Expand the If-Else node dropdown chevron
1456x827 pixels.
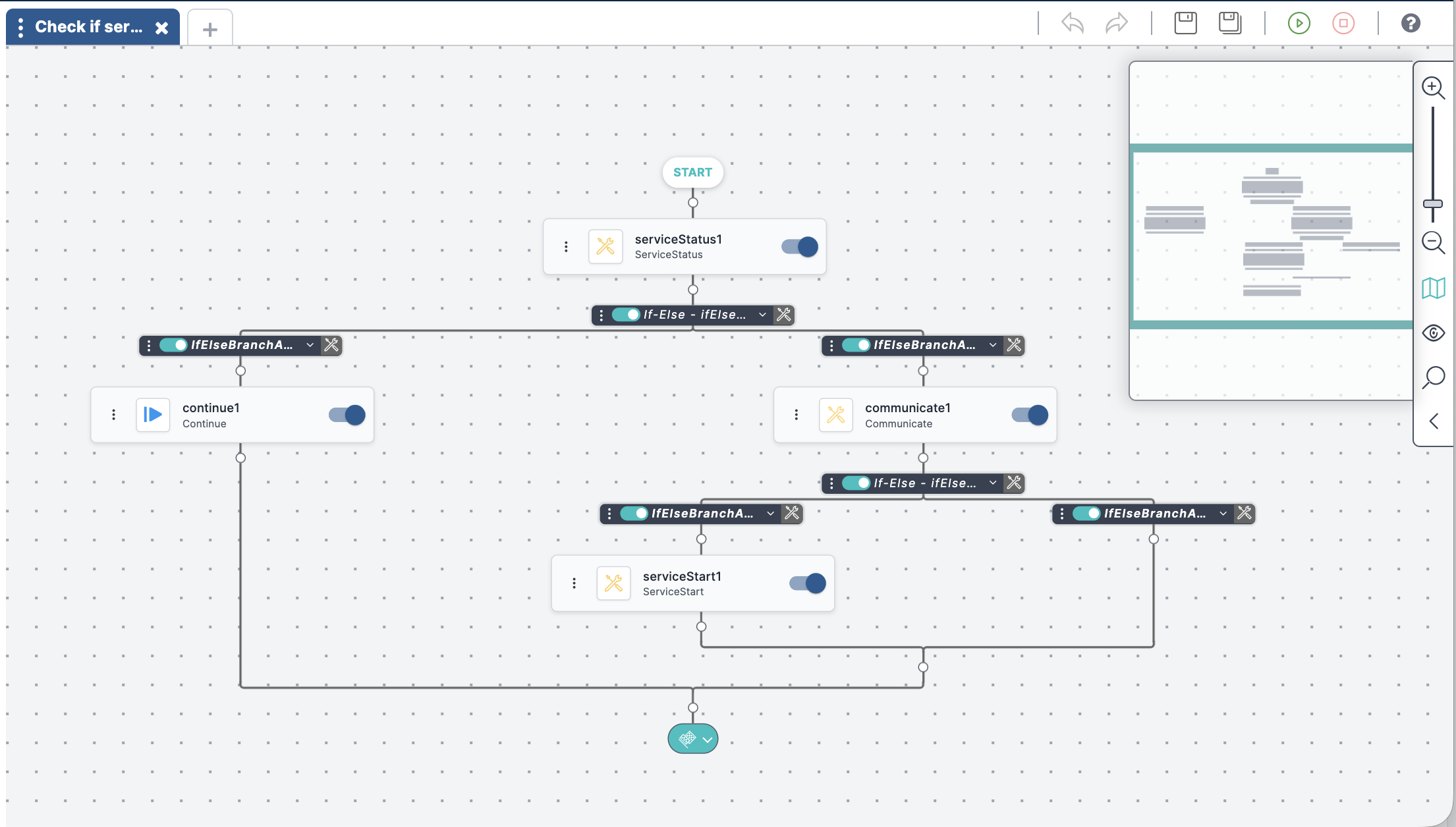coord(762,315)
